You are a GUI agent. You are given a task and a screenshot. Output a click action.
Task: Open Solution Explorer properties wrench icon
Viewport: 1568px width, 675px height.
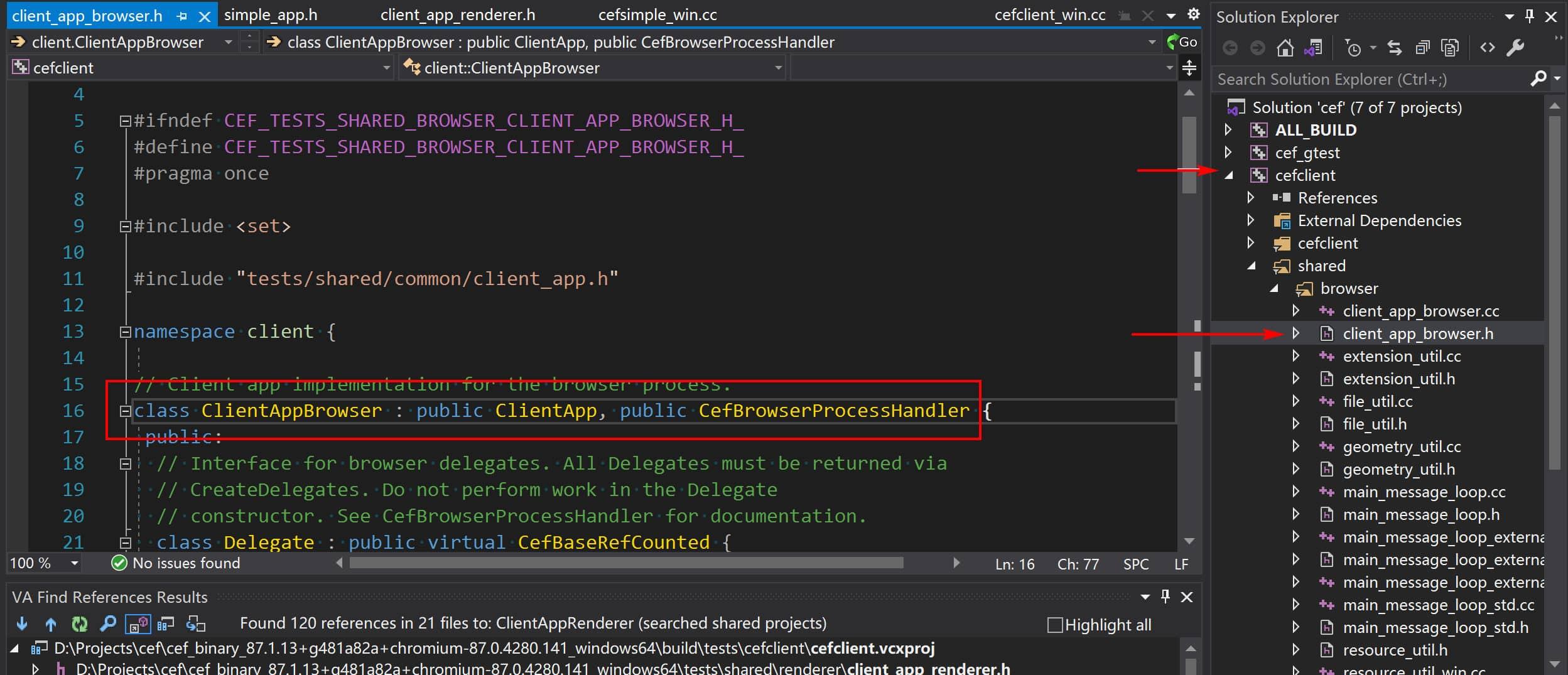pos(1515,48)
